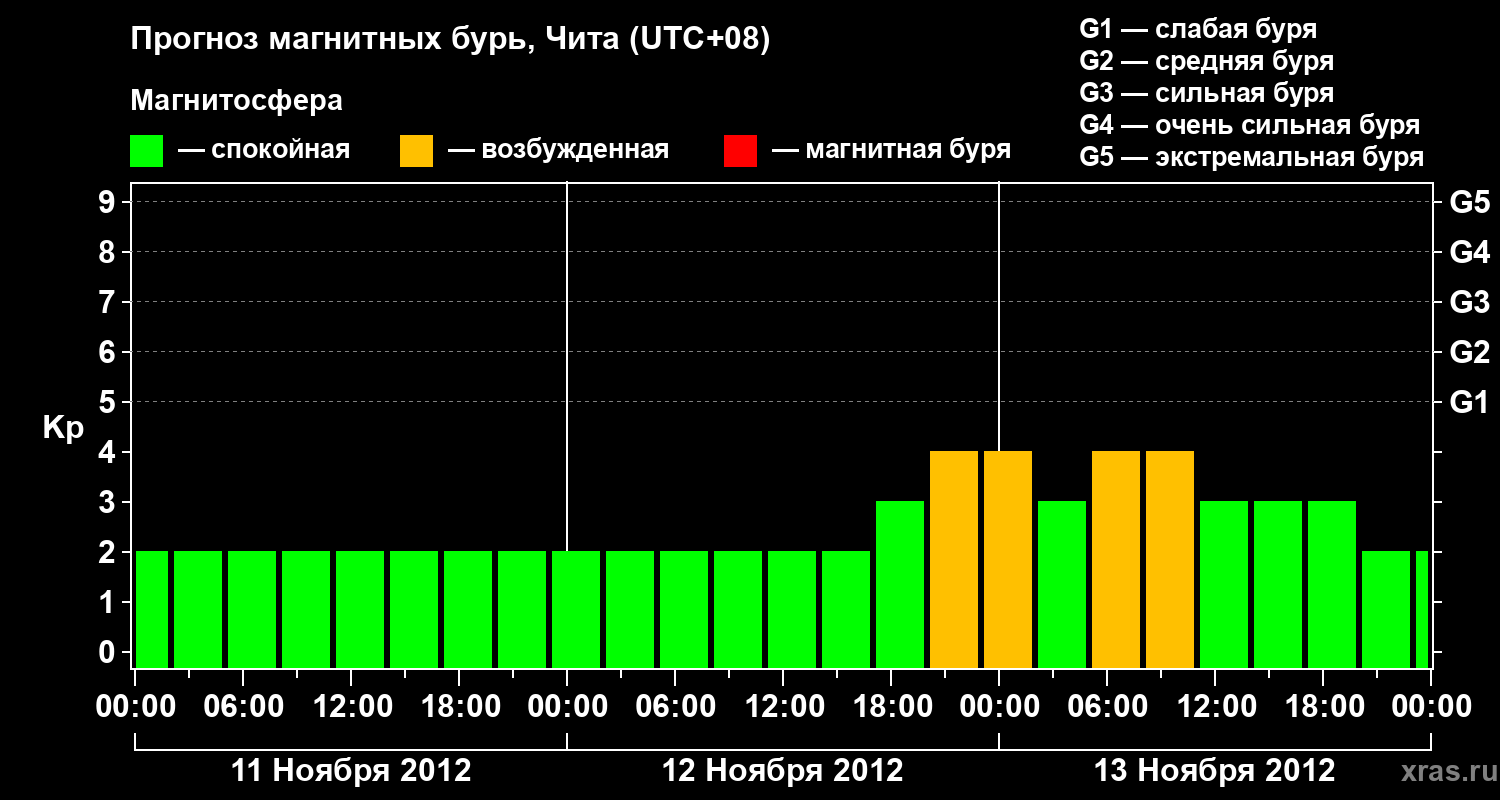Click the first orange Kp 4 bar on 13 Ноября
Viewport: 1500px width, 800px height.
point(1008,559)
